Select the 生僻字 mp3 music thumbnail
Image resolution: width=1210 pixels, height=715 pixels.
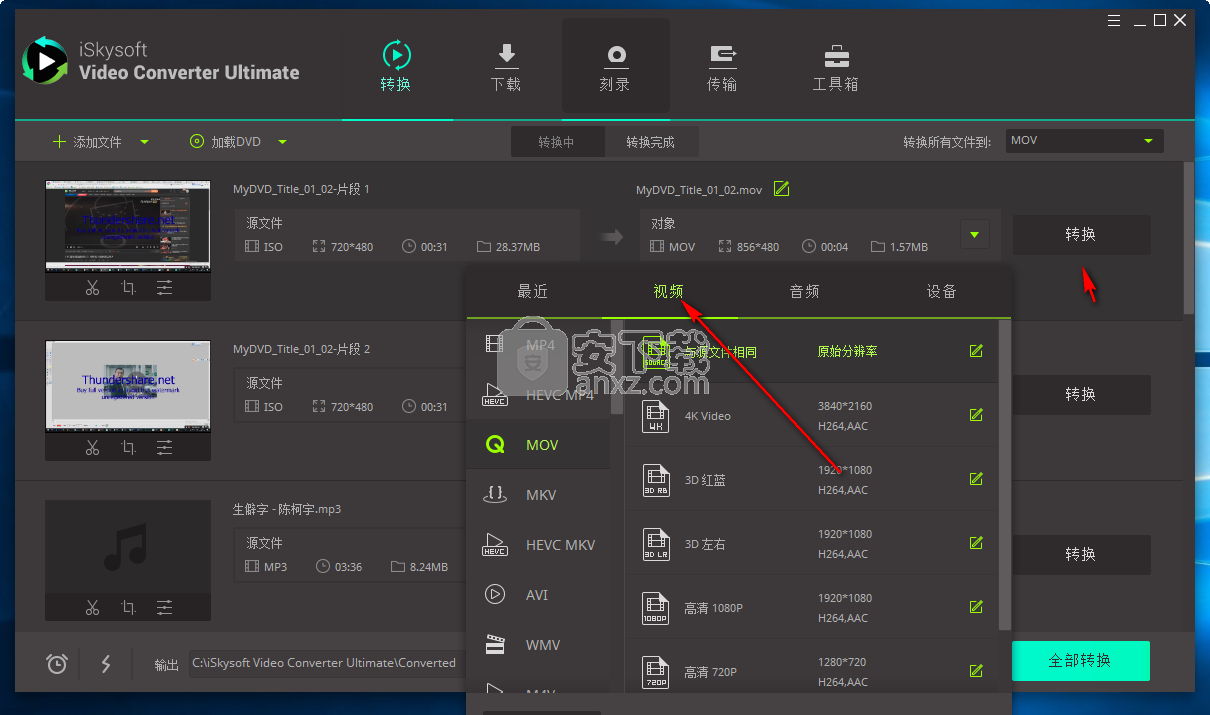tap(128, 546)
